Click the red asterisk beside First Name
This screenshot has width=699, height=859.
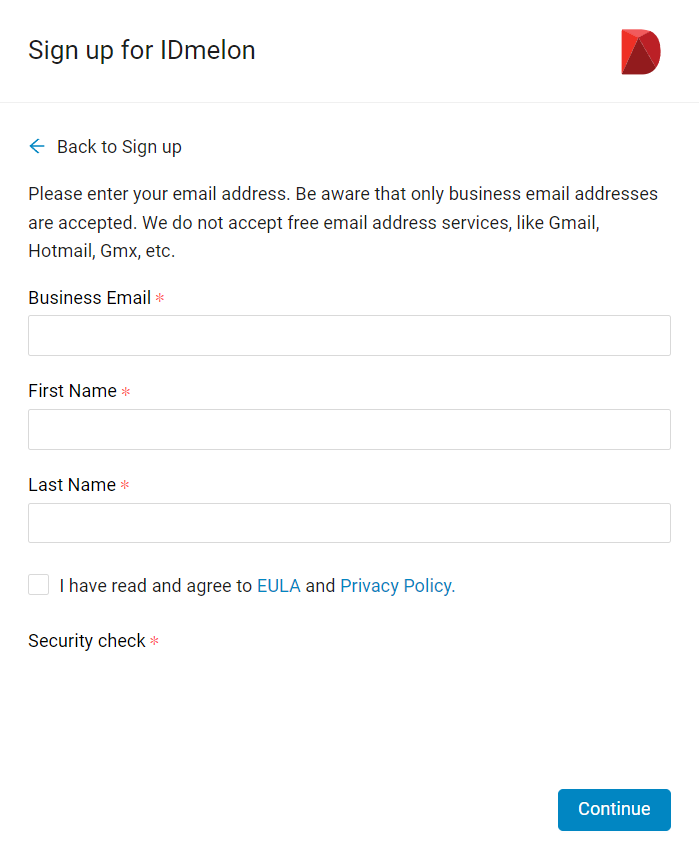(126, 391)
